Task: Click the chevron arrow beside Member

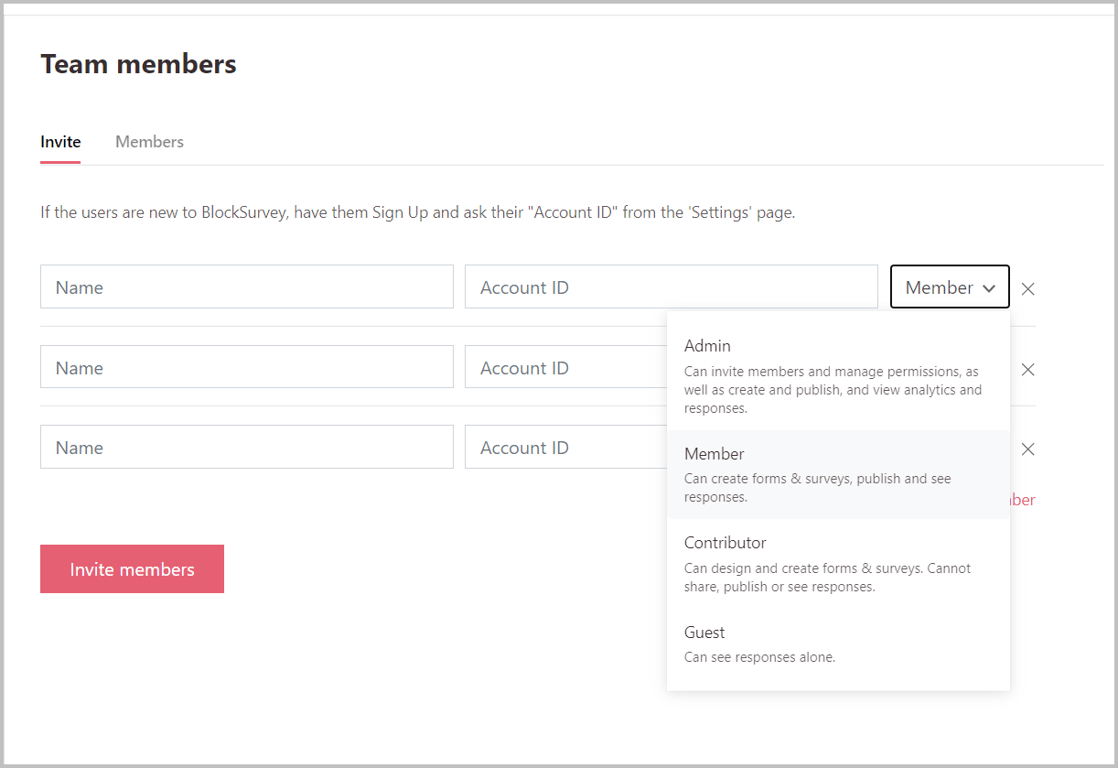Action: pyautogui.click(x=989, y=288)
